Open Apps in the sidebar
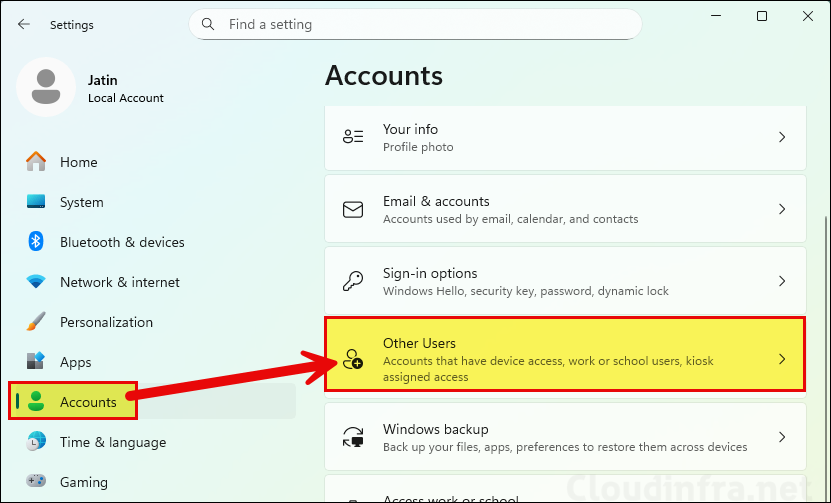 point(76,363)
